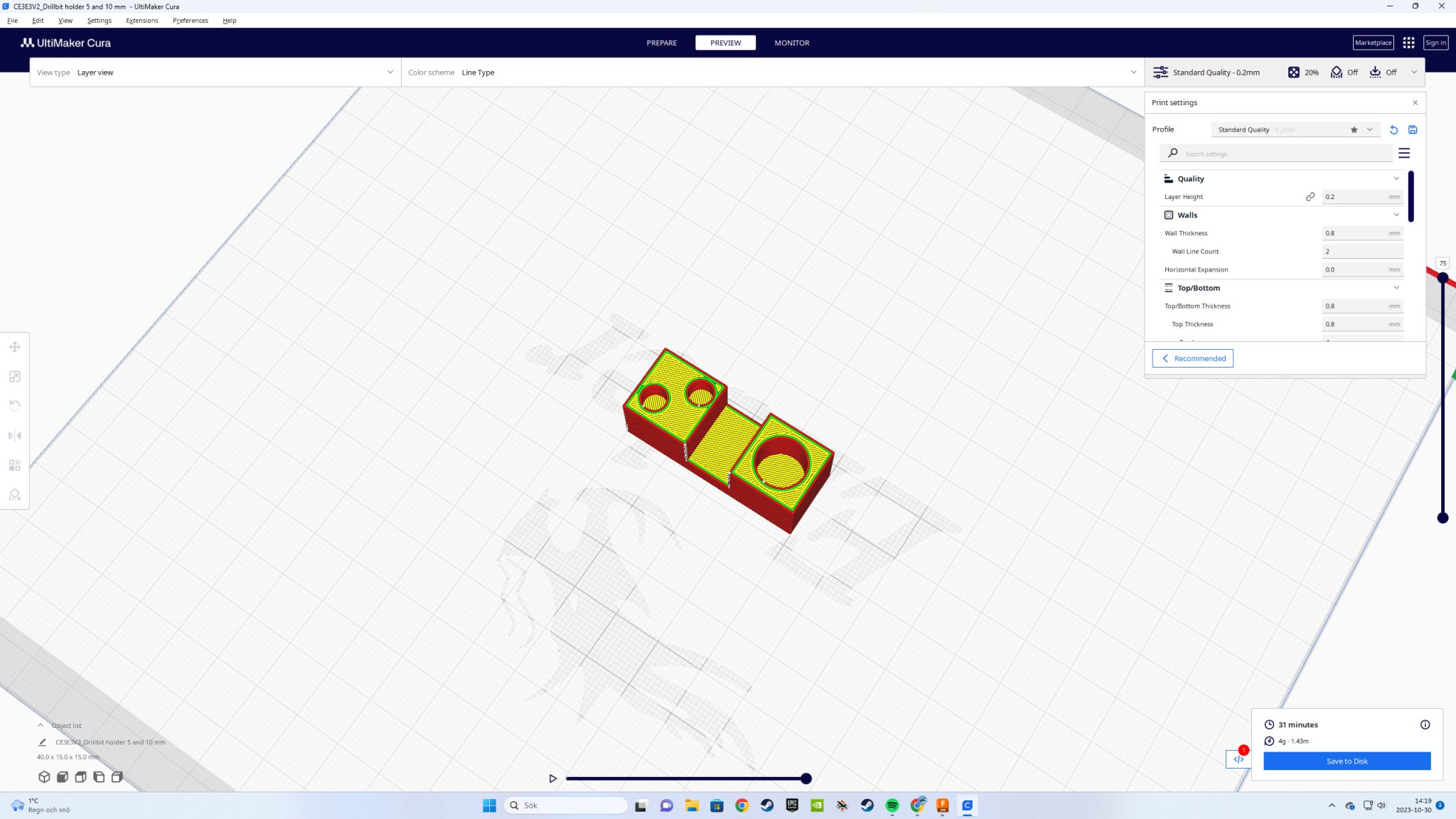Image resolution: width=1456 pixels, height=819 pixels.
Task: Select the Mirror tool icon
Action: 15,436
